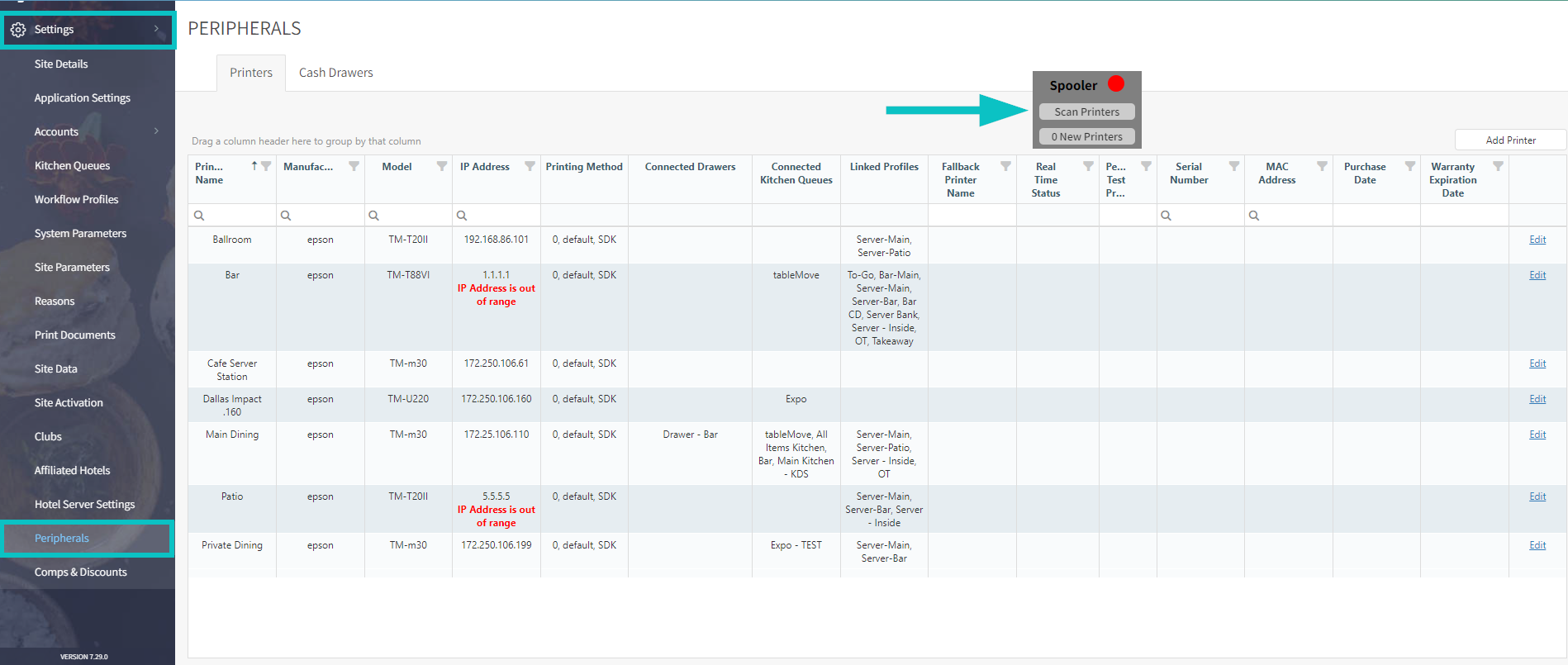Toggle sort arrow on Printer Name column
Screen dimensions: 1568x665
point(254,166)
